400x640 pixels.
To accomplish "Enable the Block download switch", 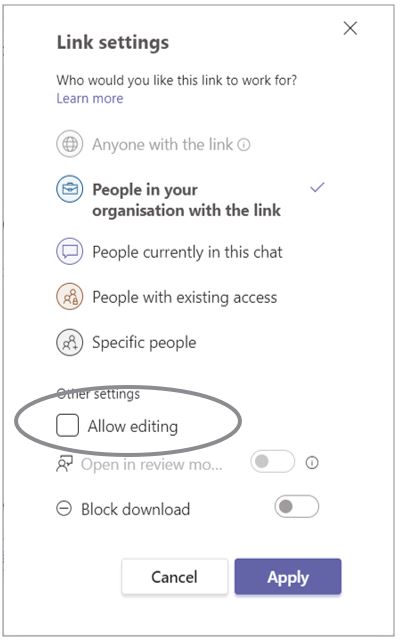I will pos(297,507).
